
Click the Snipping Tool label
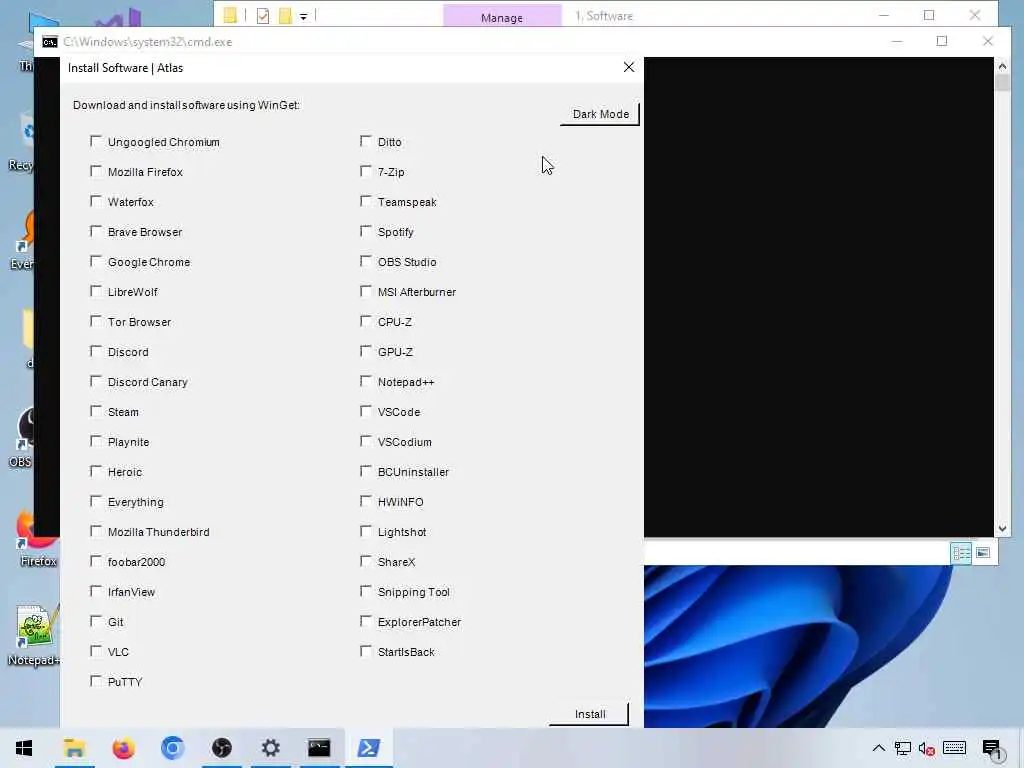pos(413,592)
